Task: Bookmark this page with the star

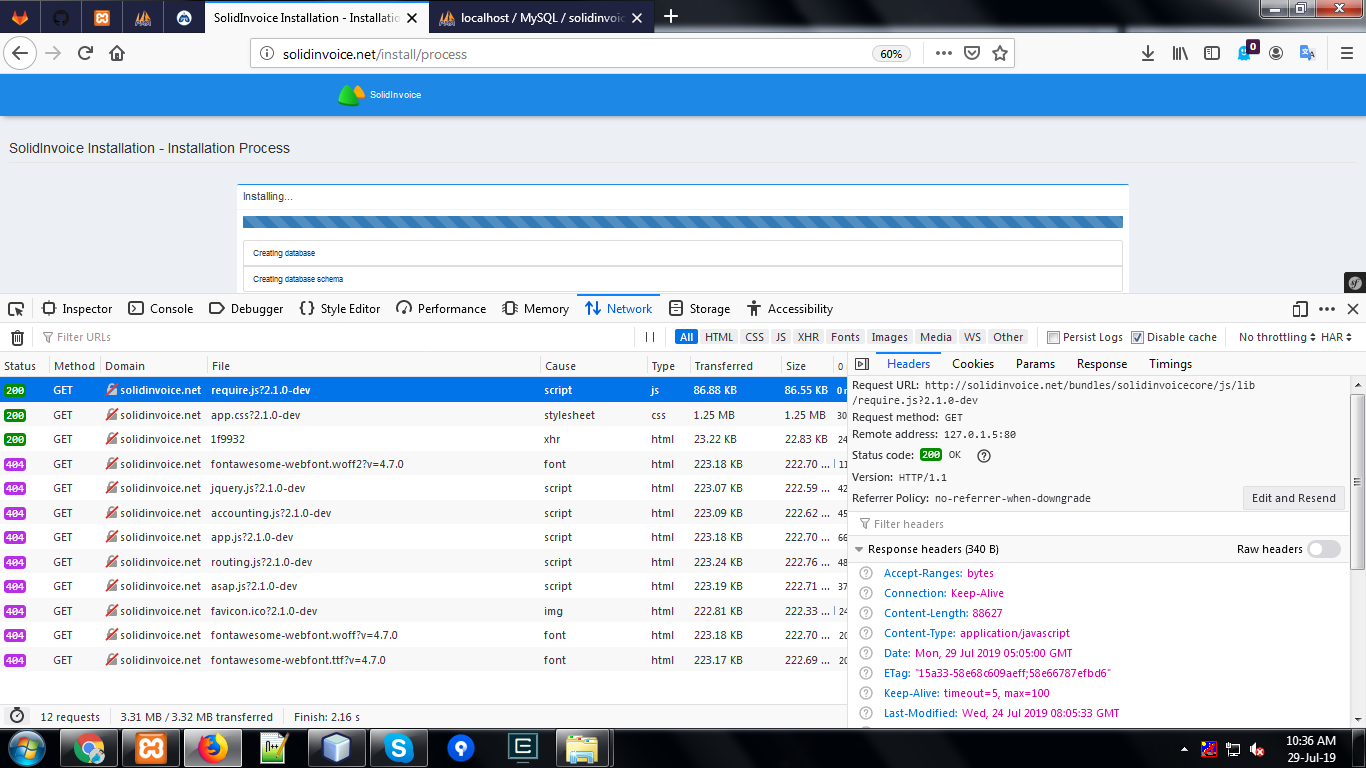Action: (x=999, y=53)
